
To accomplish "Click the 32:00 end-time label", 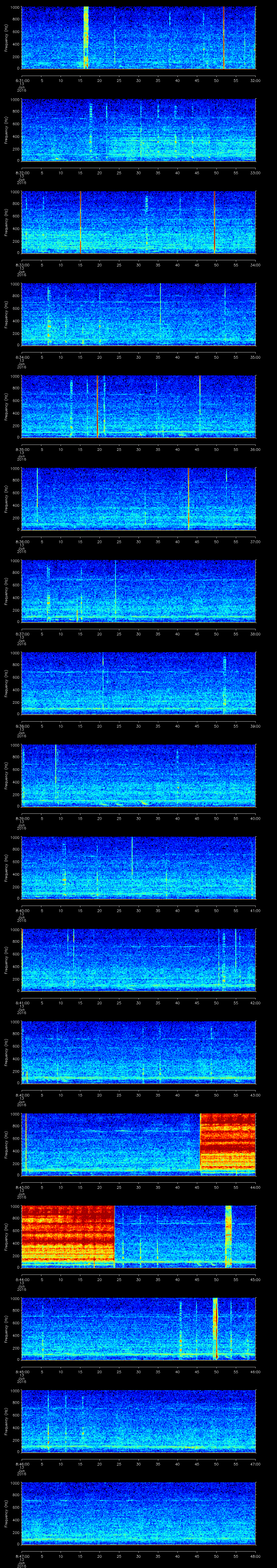I will pos(255,80).
